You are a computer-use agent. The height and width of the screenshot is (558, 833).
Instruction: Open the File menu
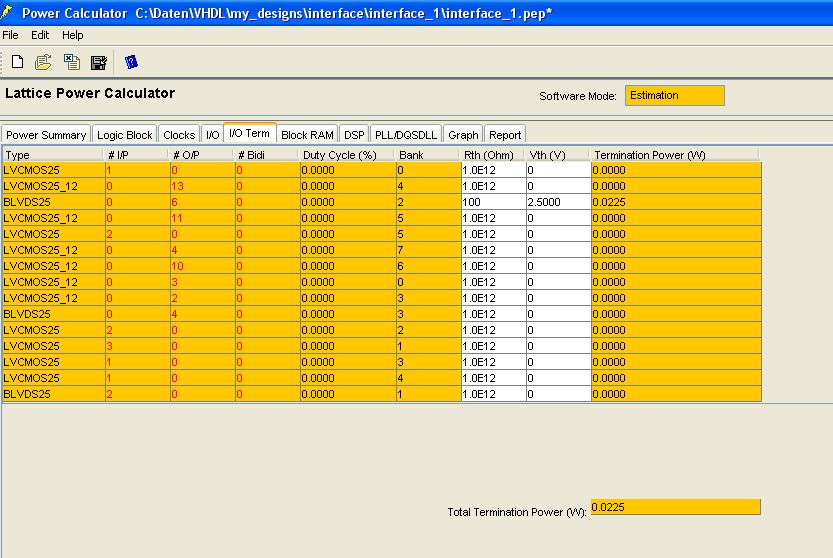pyautogui.click(x=10, y=35)
